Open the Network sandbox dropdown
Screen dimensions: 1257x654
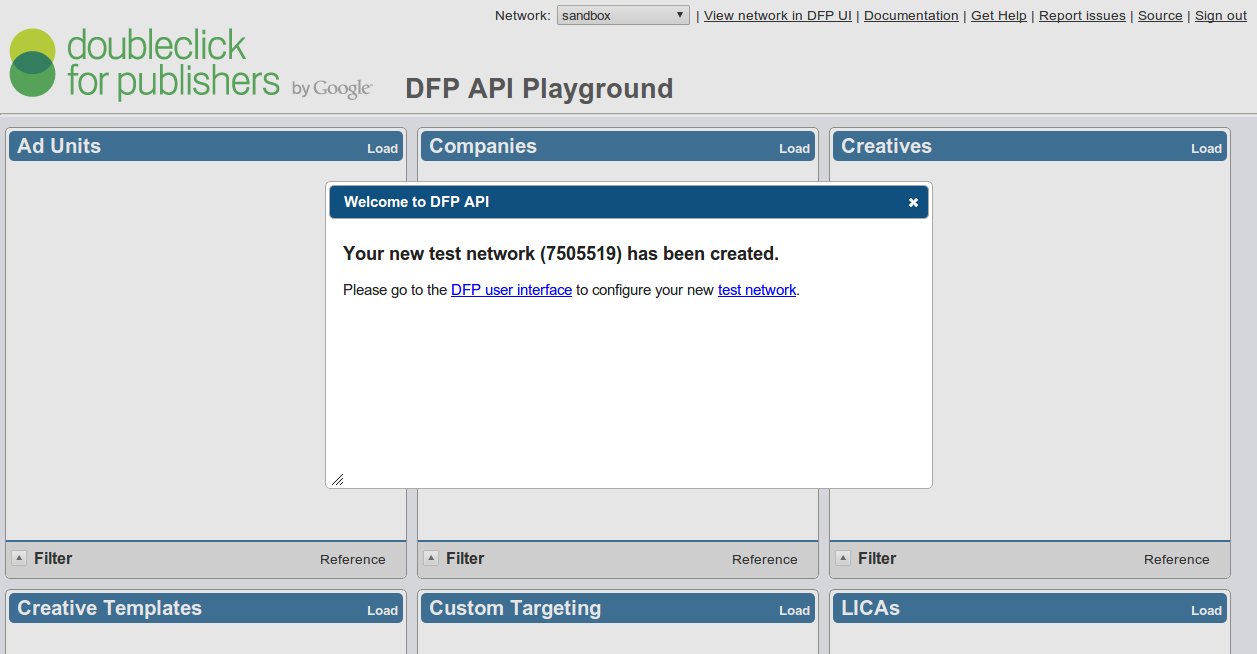coord(623,15)
